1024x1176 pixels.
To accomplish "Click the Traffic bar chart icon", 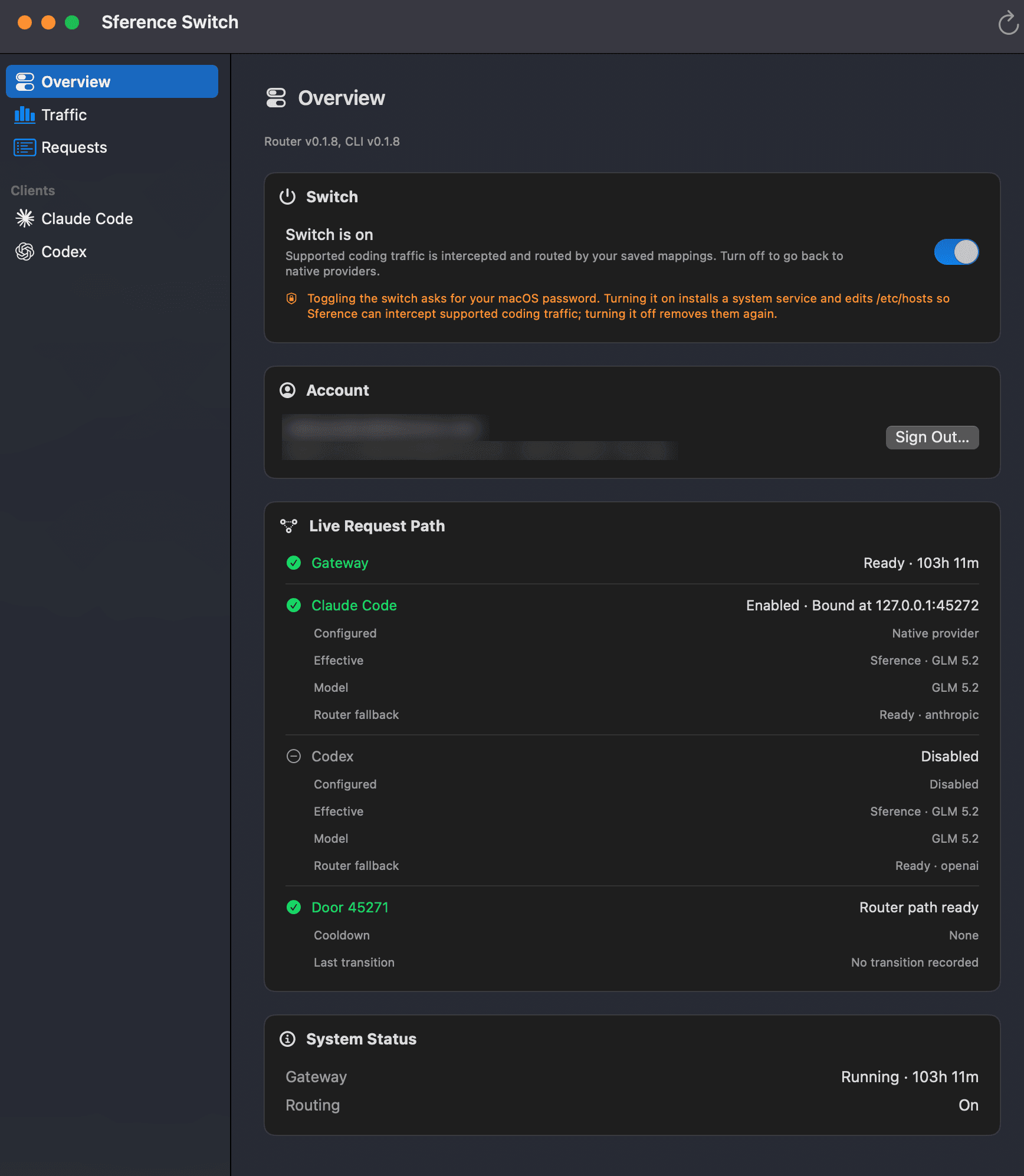I will click(x=25, y=114).
